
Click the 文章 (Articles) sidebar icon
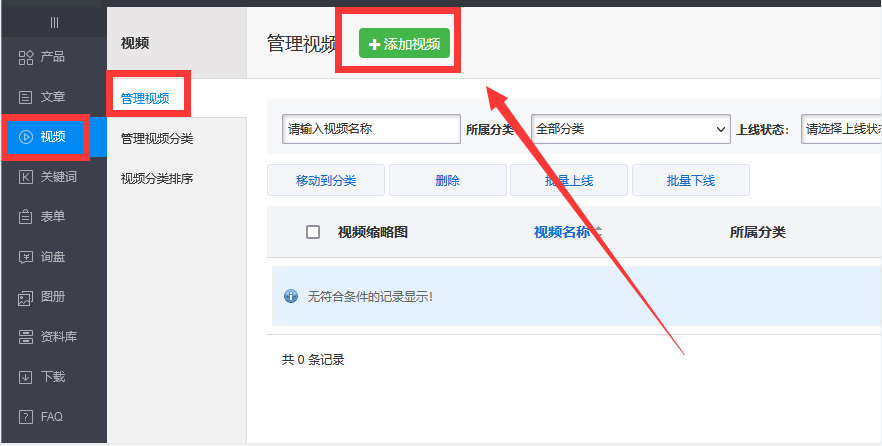pos(26,97)
